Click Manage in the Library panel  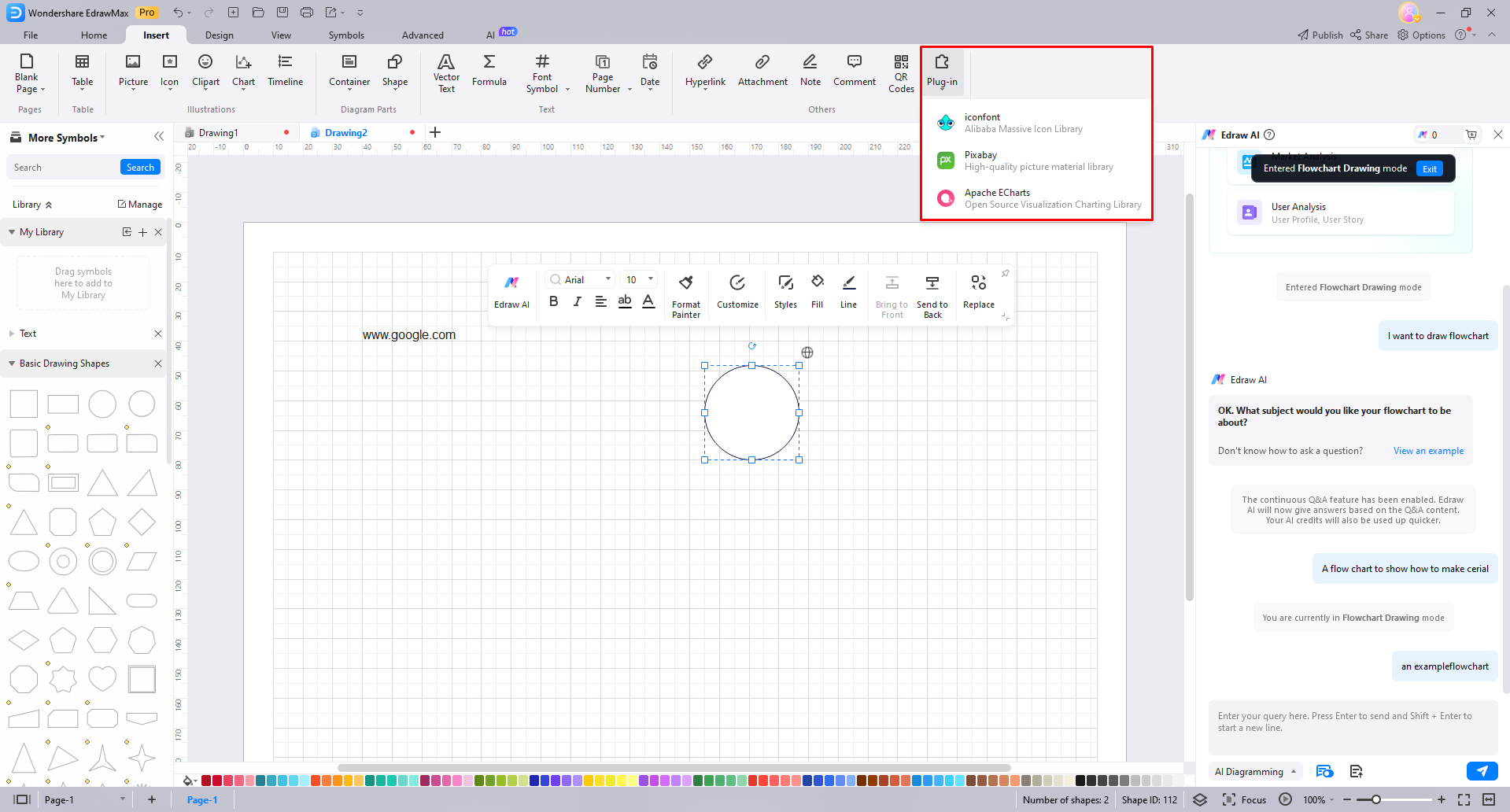(140, 205)
